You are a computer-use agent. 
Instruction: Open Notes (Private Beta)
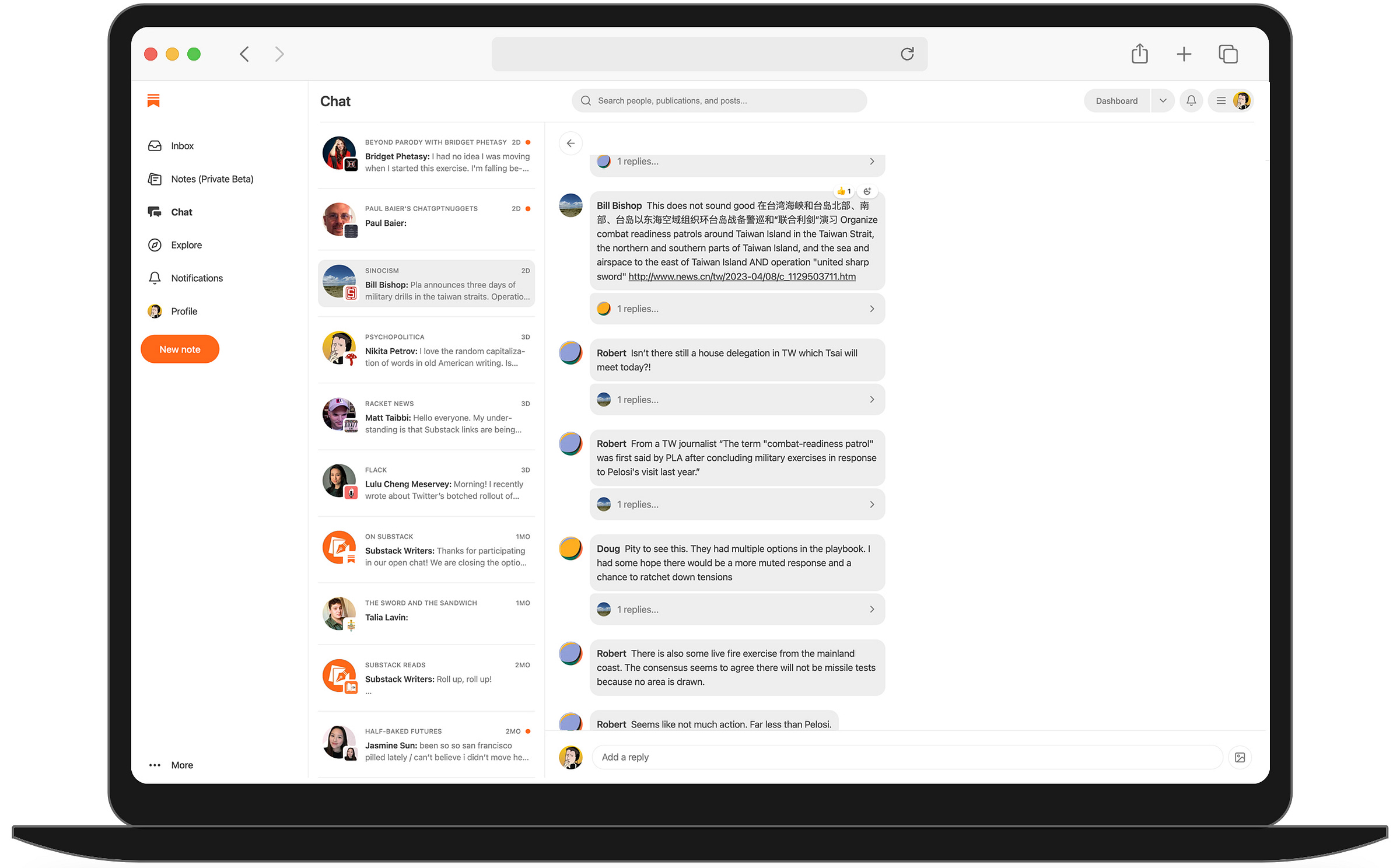coord(201,179)
